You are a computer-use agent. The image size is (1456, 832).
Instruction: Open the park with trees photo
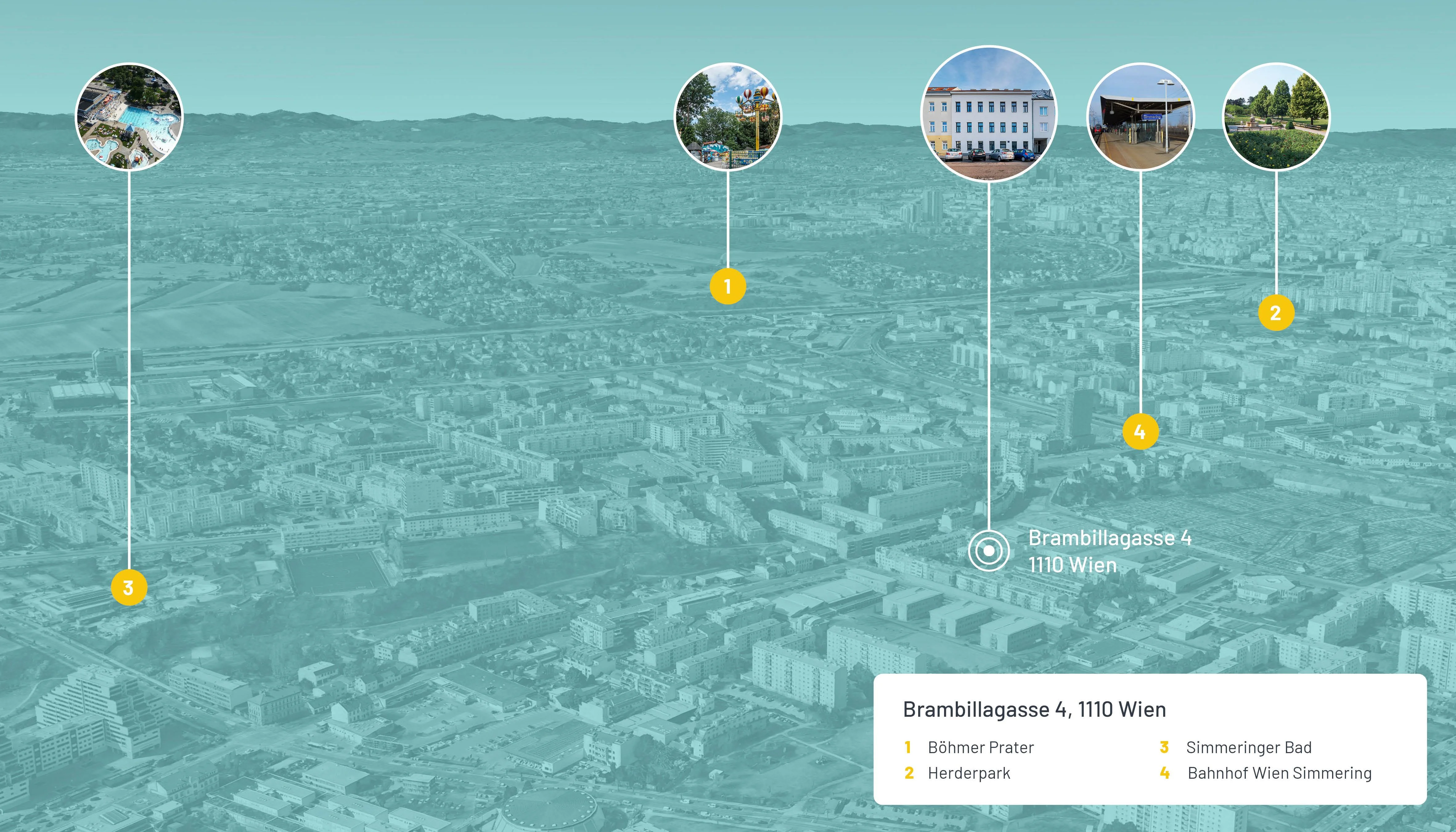tap(1275, 116)
